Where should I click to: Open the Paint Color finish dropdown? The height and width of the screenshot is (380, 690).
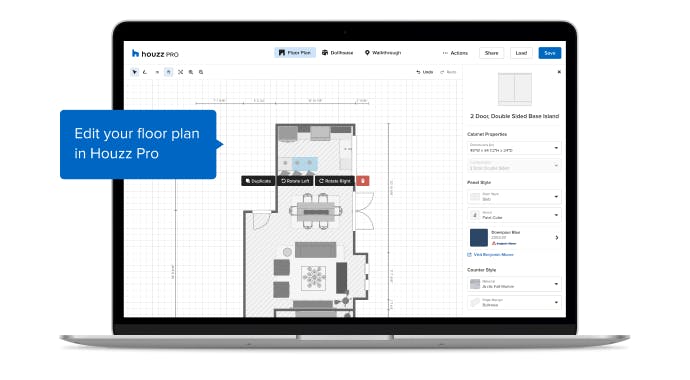[514, 215]
